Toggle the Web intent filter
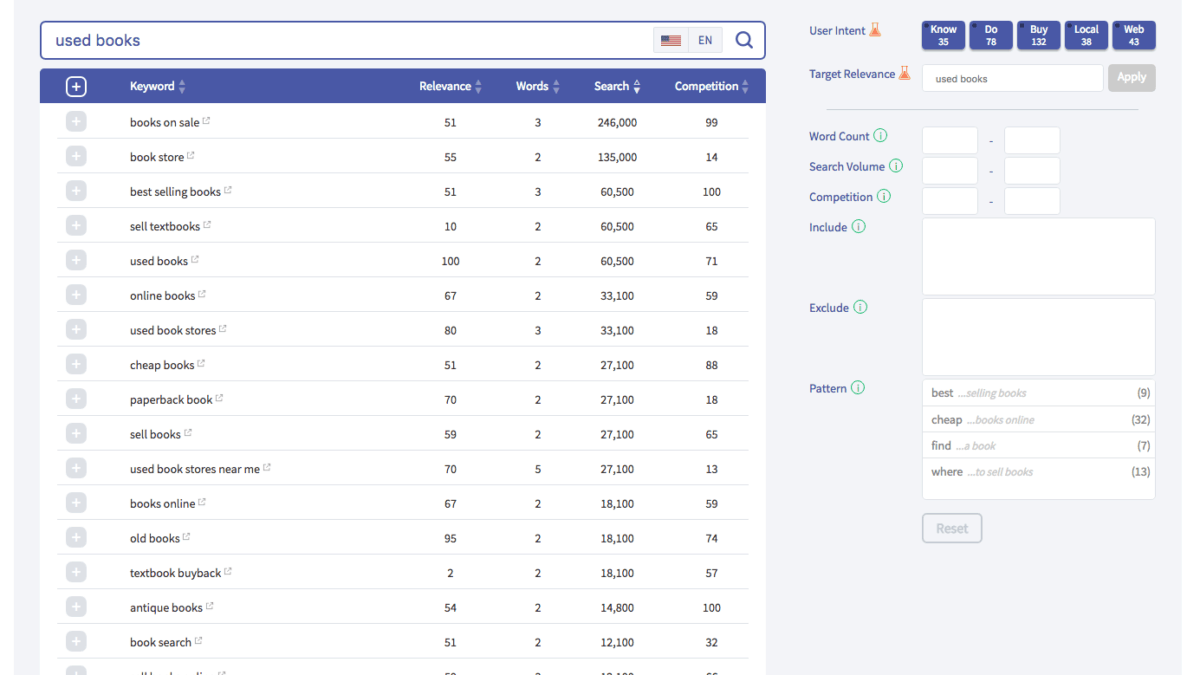The image size is (1200, 675). [x=1134, y=35]
